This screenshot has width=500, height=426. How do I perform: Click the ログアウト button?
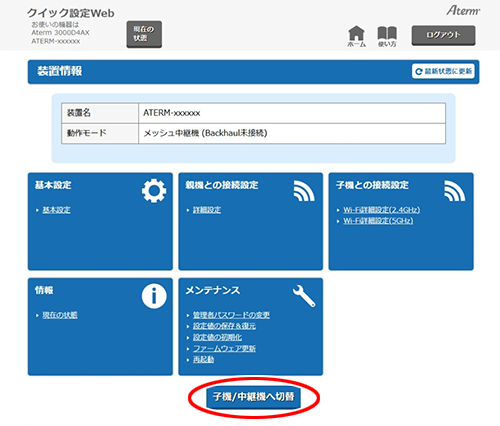click(x=443, y=35)
